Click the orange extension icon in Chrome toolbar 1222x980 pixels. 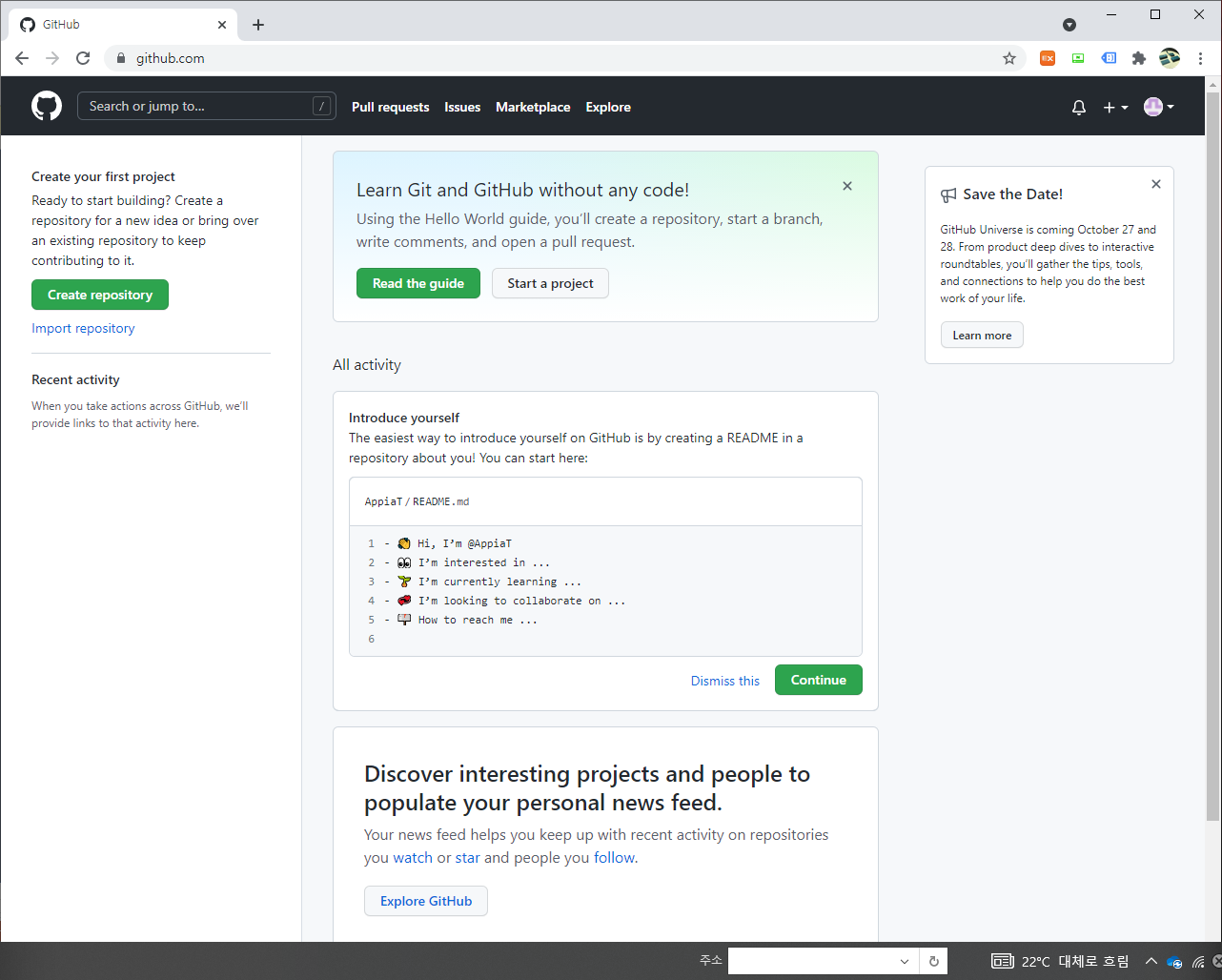pos(1048,58)
